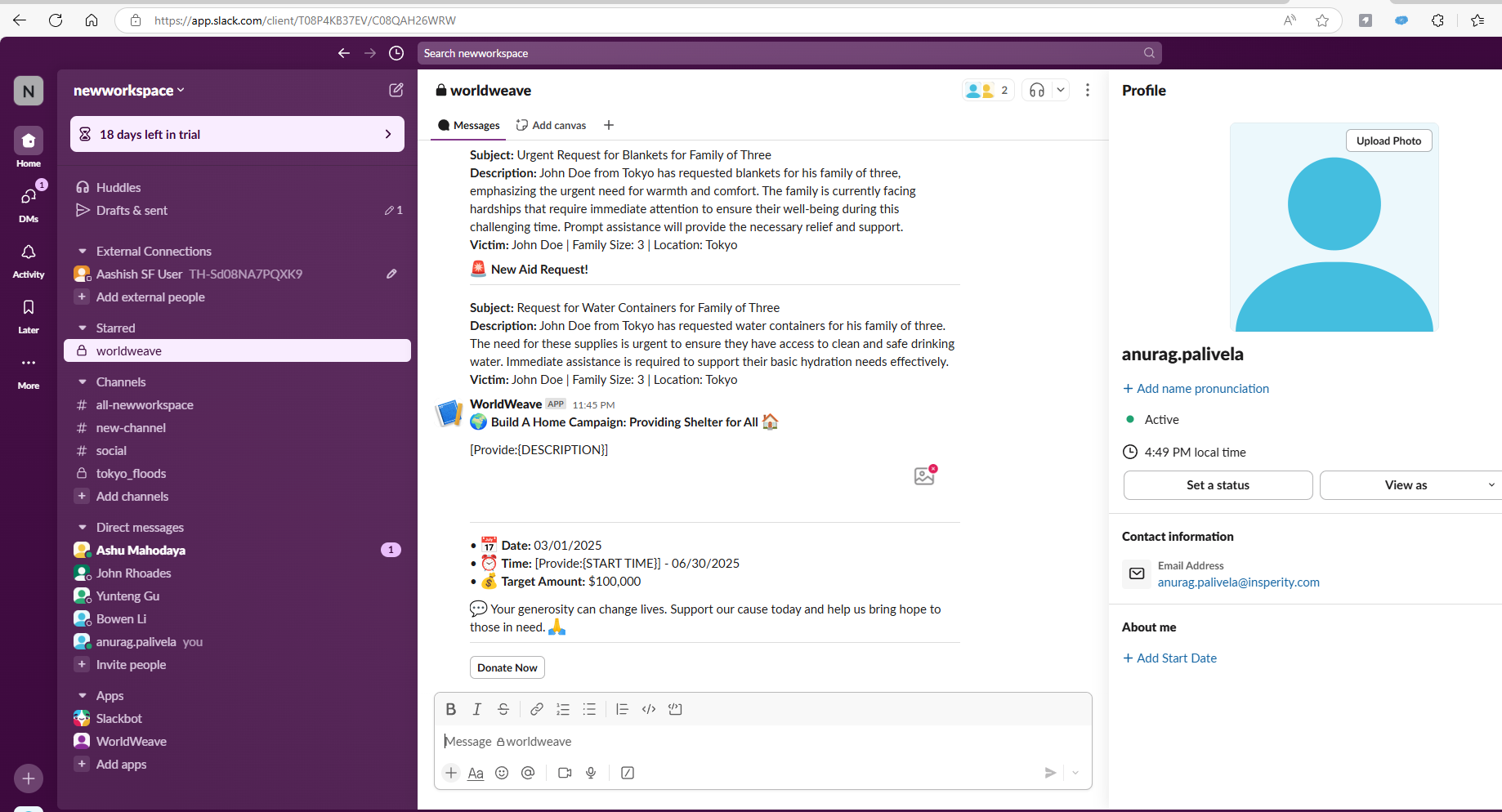Image resolution: width=1502 pixels, height=812 pixels.
Task: Open Drafts & sent
Action: [237, 210]
